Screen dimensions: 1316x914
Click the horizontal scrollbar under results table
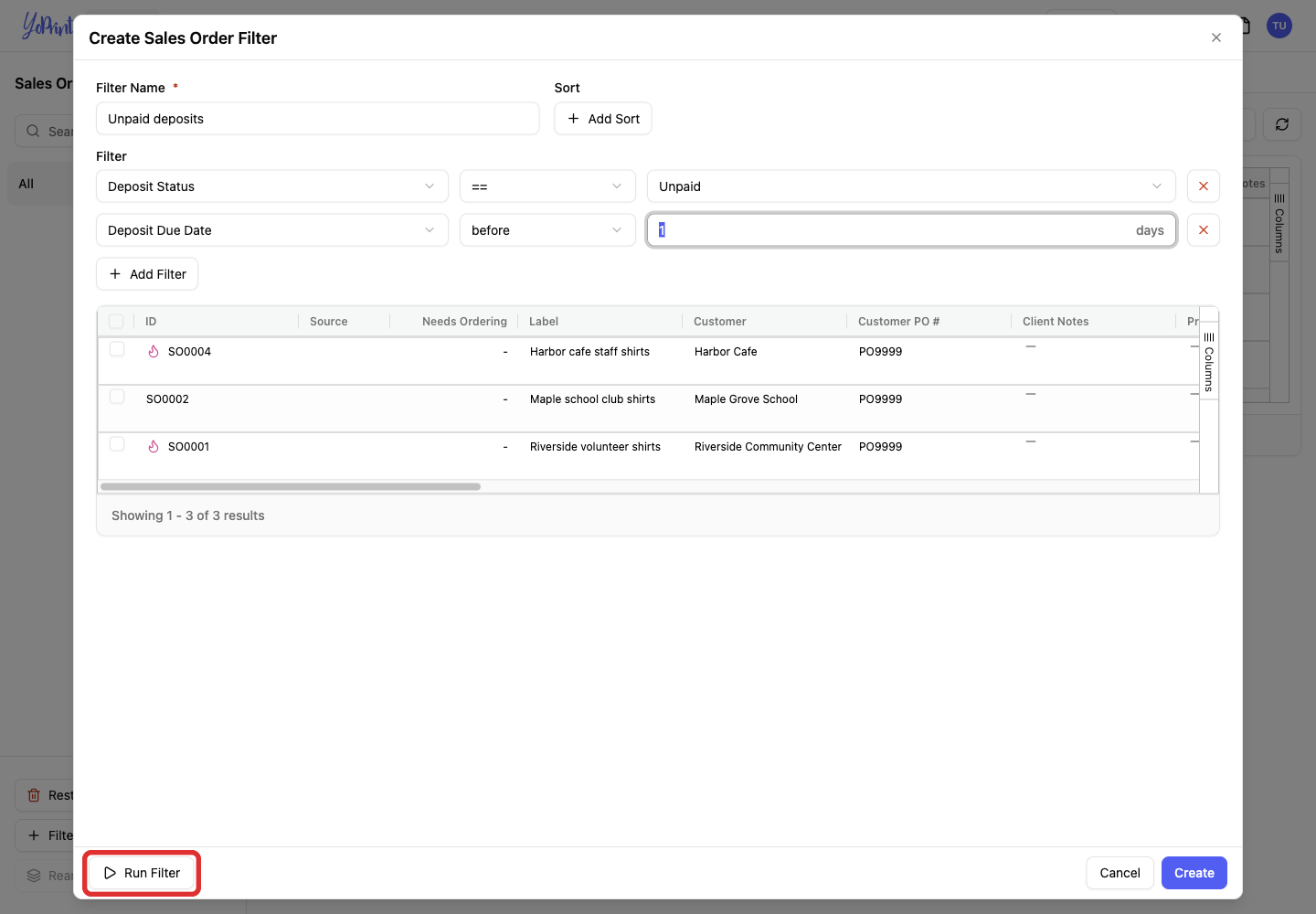291,486
